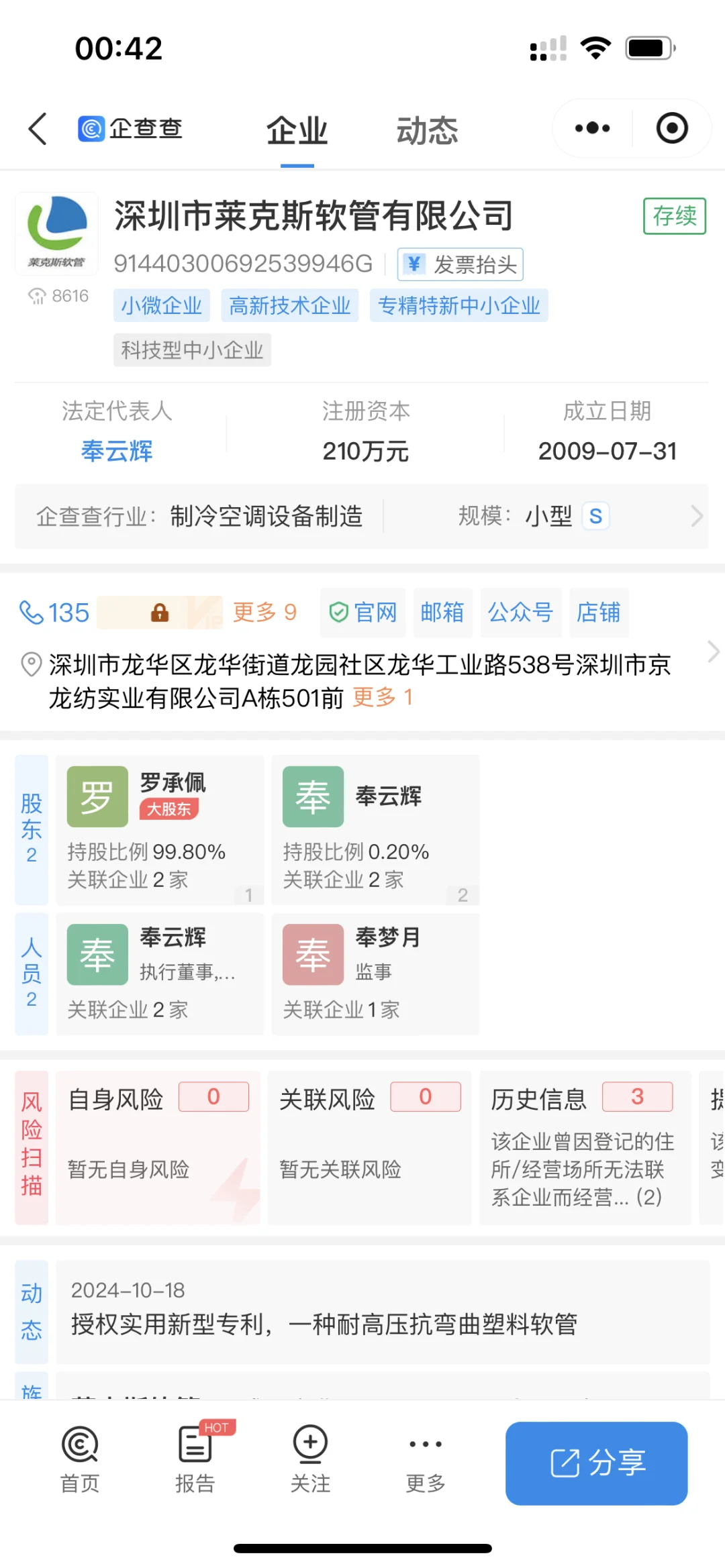Open the three-dots mini program menu
This screenshot has width=725, height=1568.
click(x=592, y=128)
